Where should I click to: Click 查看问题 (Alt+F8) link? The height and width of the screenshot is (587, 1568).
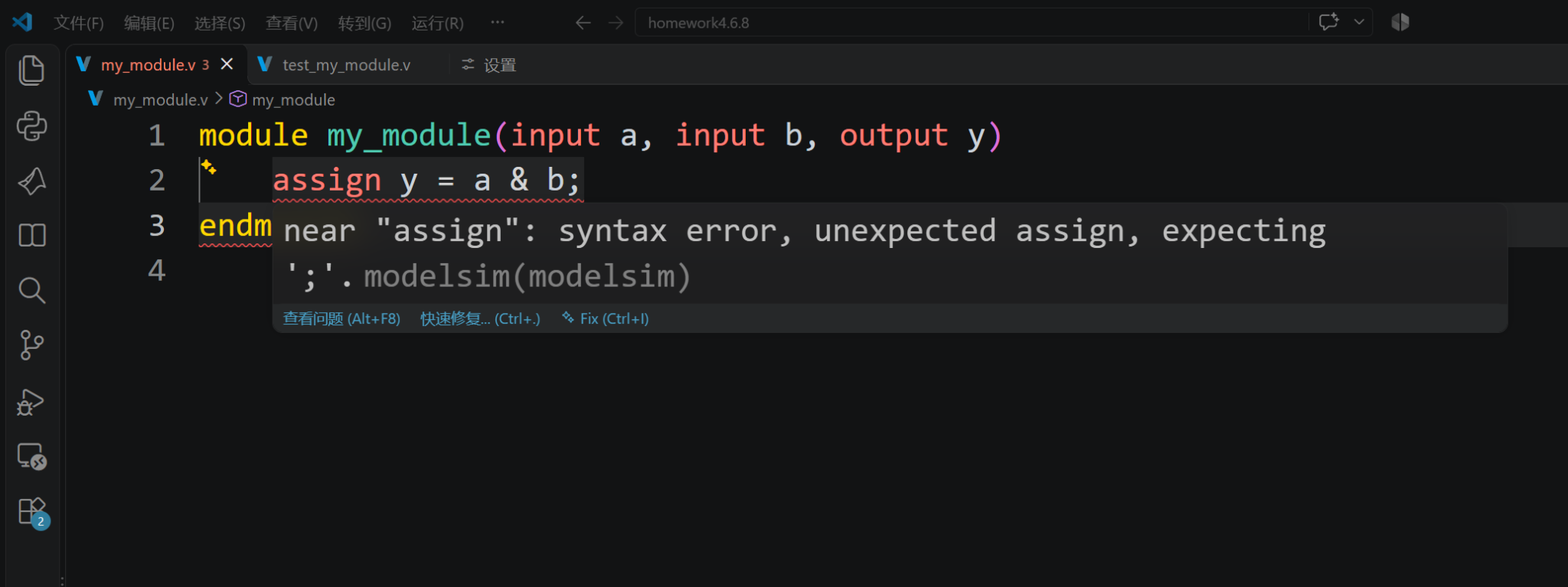point(341,318)
